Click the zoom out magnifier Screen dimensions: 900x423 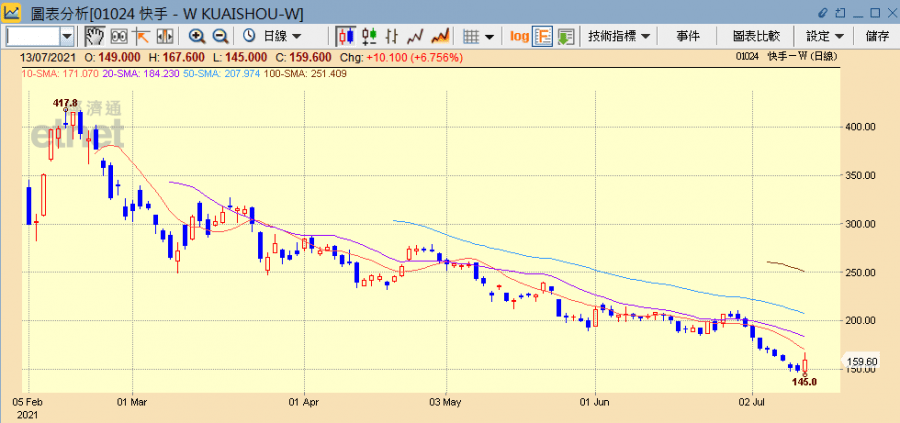tap(219, 36)
